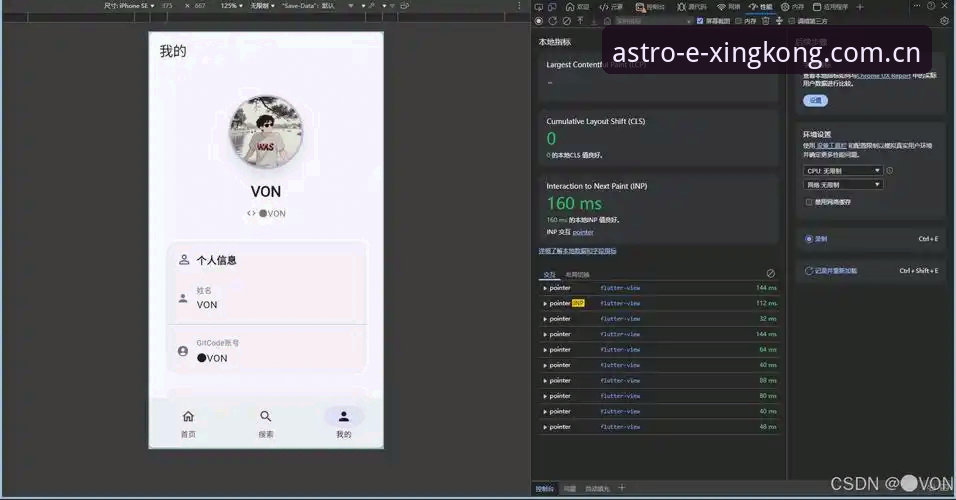Clear the performance recording
The height and width of the screenshot is (500, 956).
(x=566, y=21)
